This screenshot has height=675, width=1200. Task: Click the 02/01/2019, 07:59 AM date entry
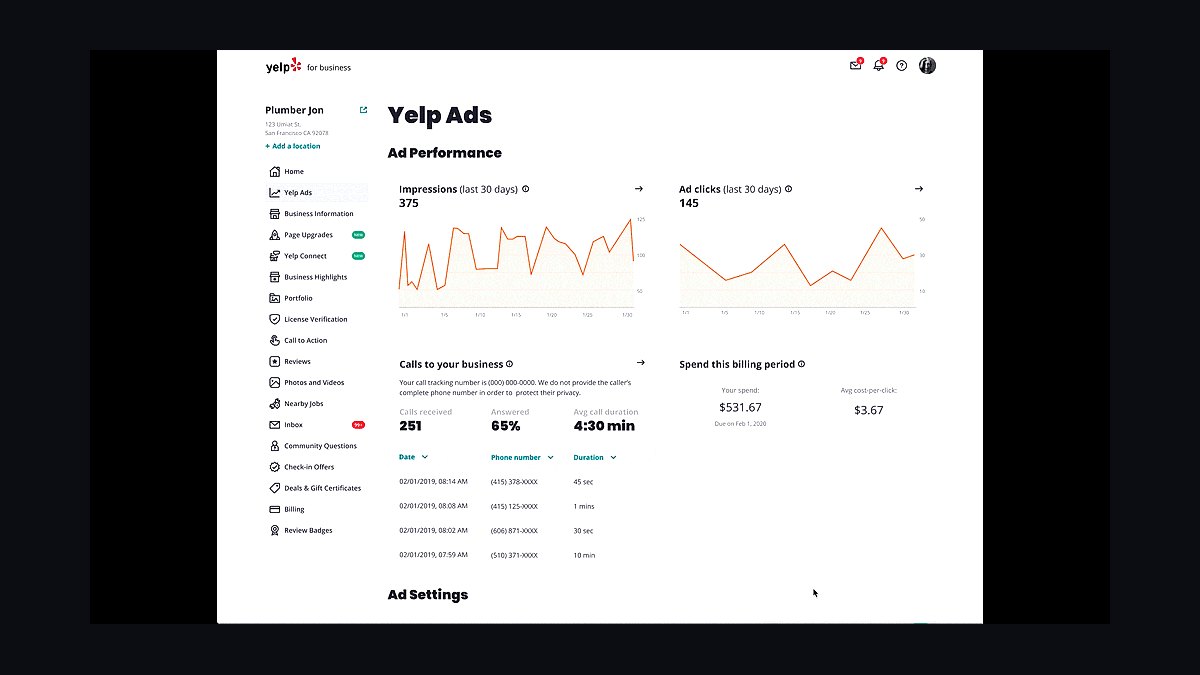point(433,555)
